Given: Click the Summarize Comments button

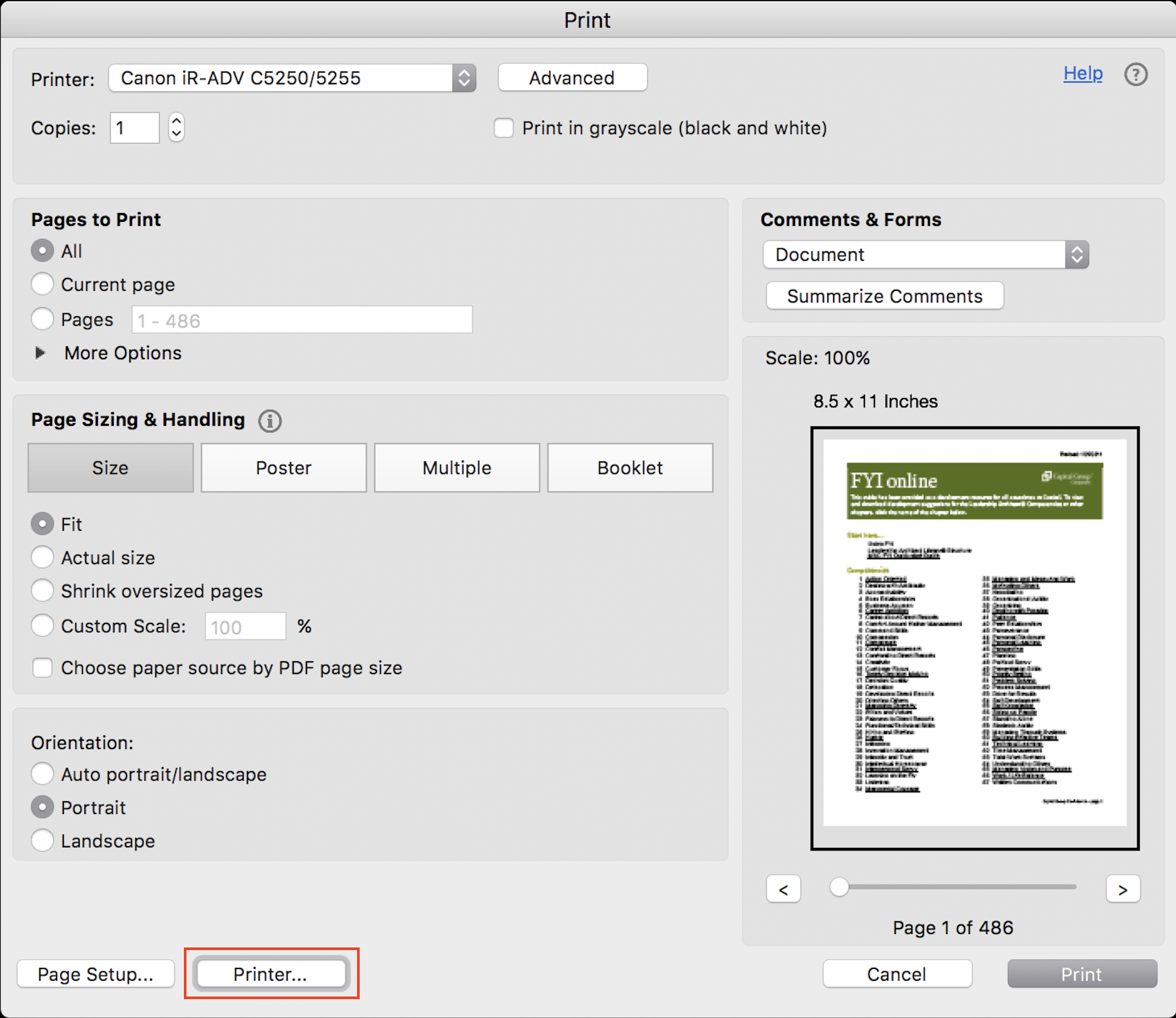Looking at the screenshot, I should pyautogui.click(x=885, y=296).
